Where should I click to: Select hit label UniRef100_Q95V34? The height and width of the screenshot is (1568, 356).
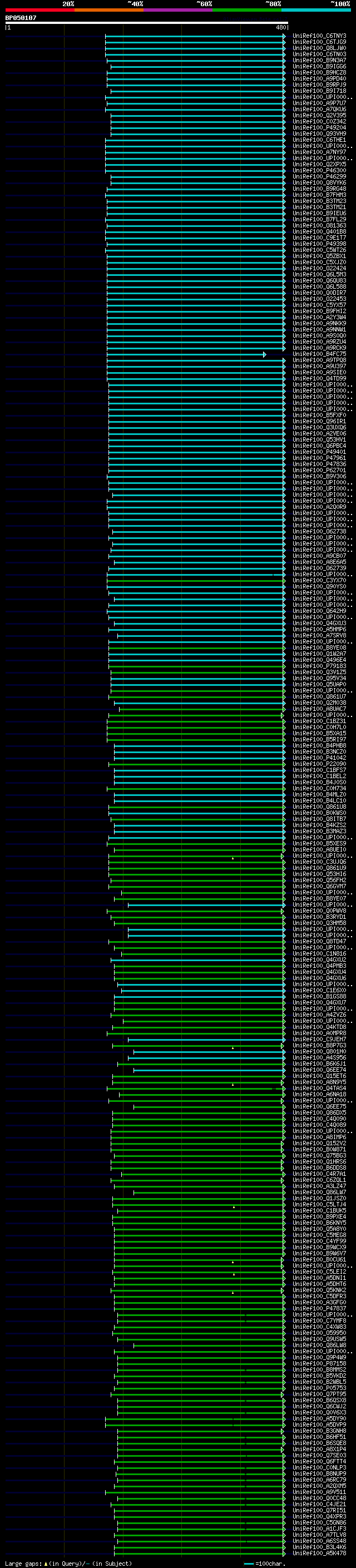(319, 678)
